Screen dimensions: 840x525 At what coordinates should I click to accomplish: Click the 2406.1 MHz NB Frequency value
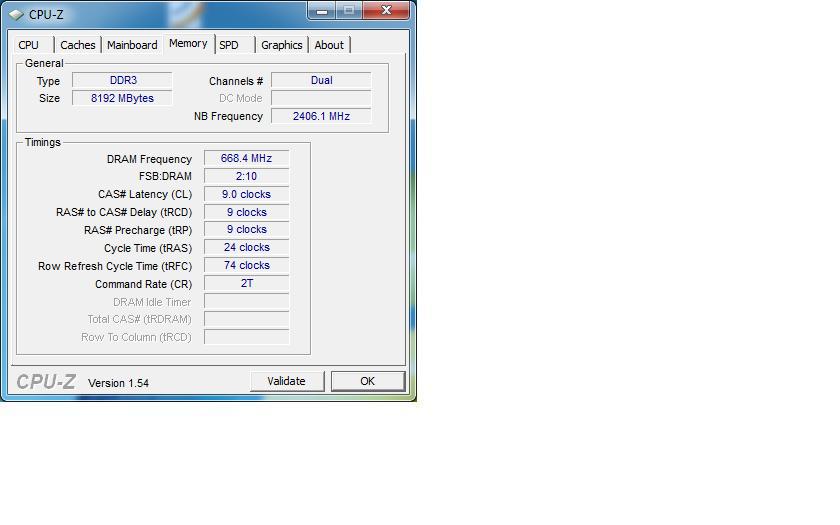coord(321,116)
